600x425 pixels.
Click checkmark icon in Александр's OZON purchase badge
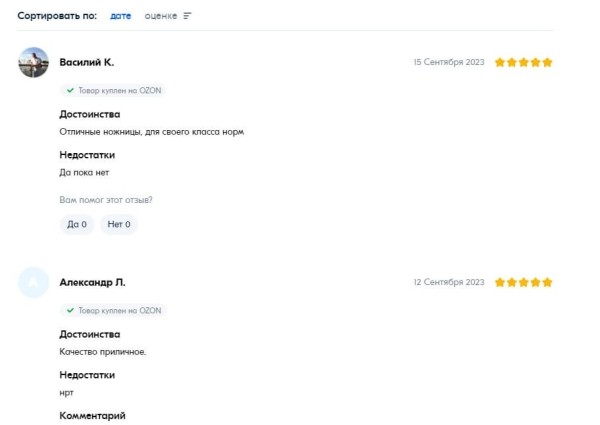point(70,311)
